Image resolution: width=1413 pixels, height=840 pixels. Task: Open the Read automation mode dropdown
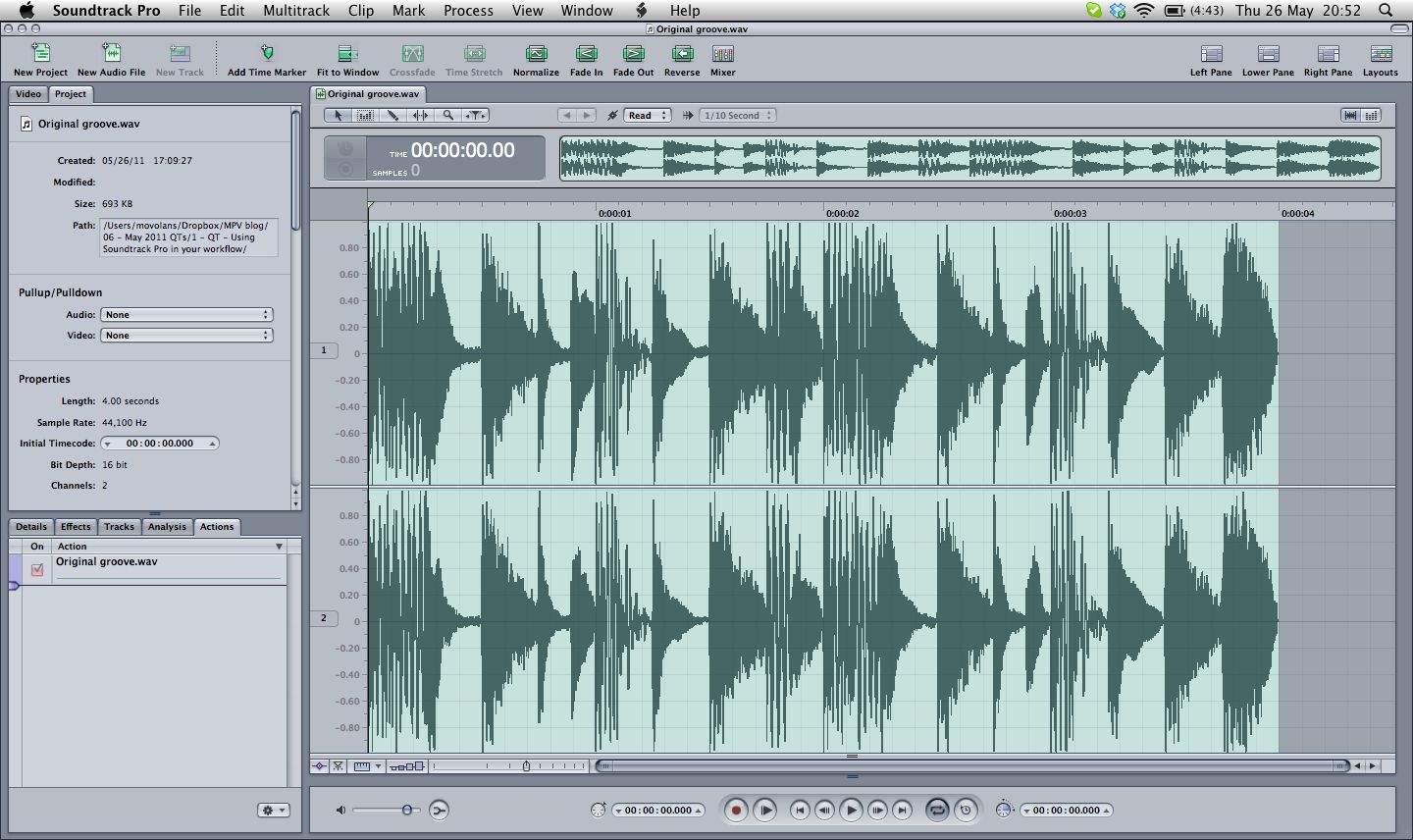tap(648, 115)
